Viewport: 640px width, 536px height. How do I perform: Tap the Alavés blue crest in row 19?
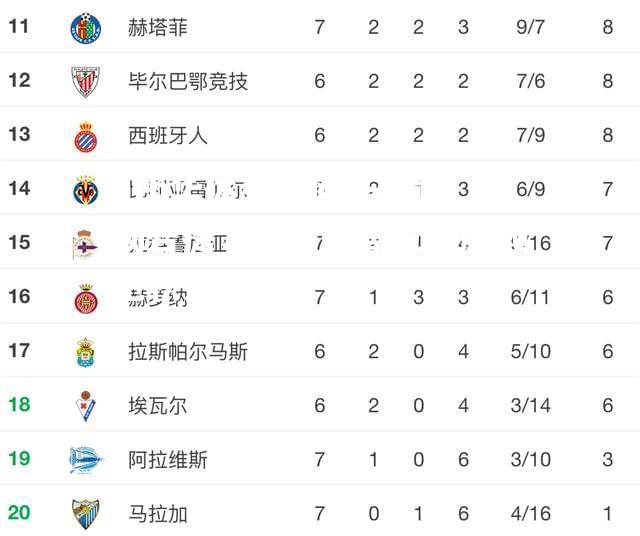tap(86, 460)
